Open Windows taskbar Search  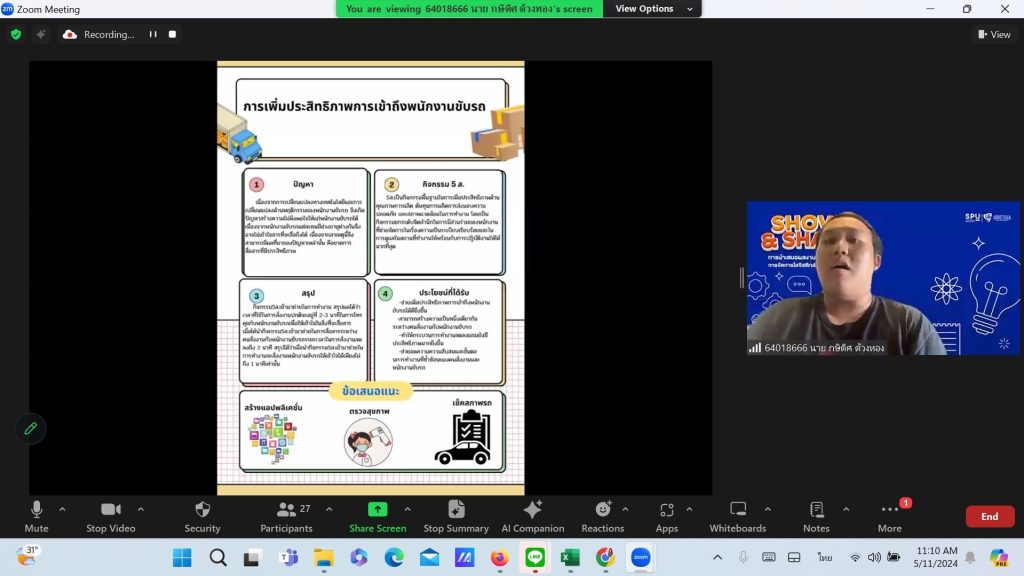pyautogui.click(x=218, y=558)
